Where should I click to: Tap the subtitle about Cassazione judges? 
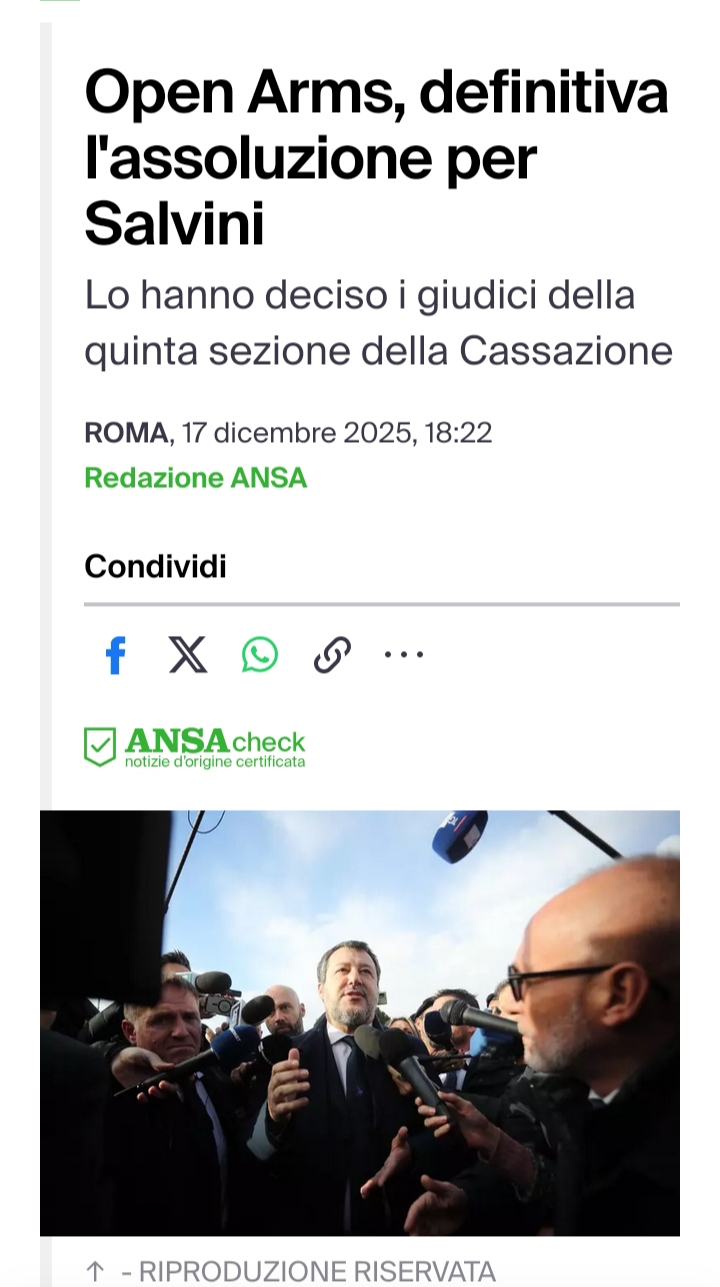(x=378, y=323)
